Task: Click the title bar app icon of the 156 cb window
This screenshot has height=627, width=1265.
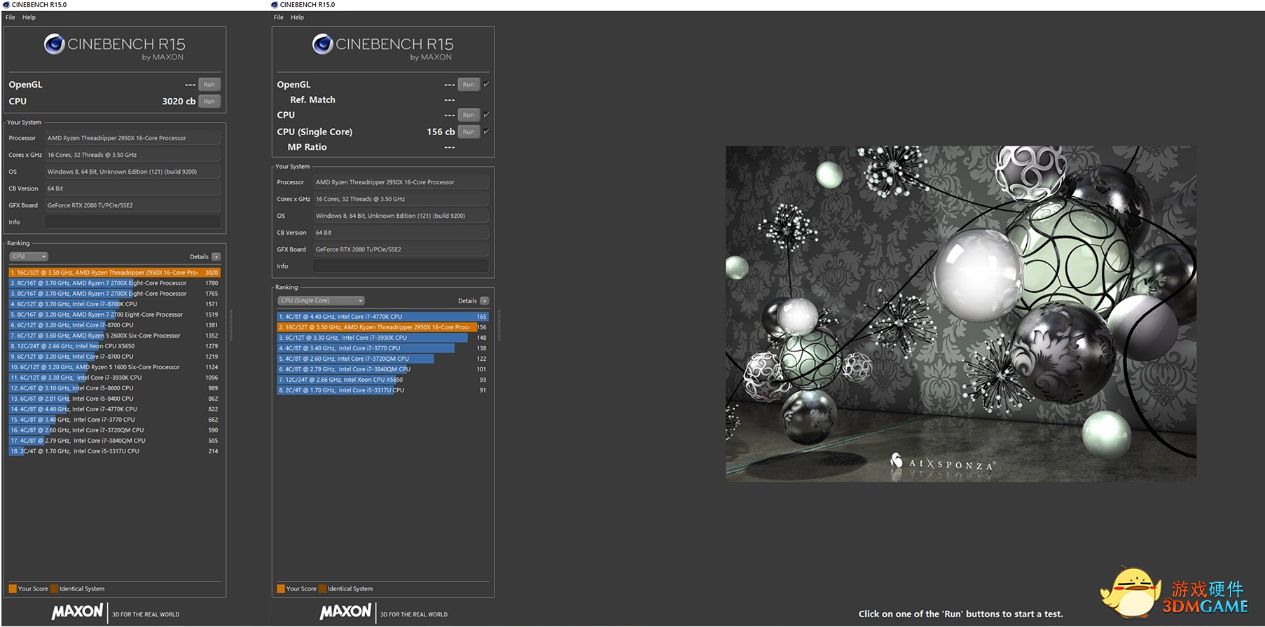Action: [x=274, y=5]
